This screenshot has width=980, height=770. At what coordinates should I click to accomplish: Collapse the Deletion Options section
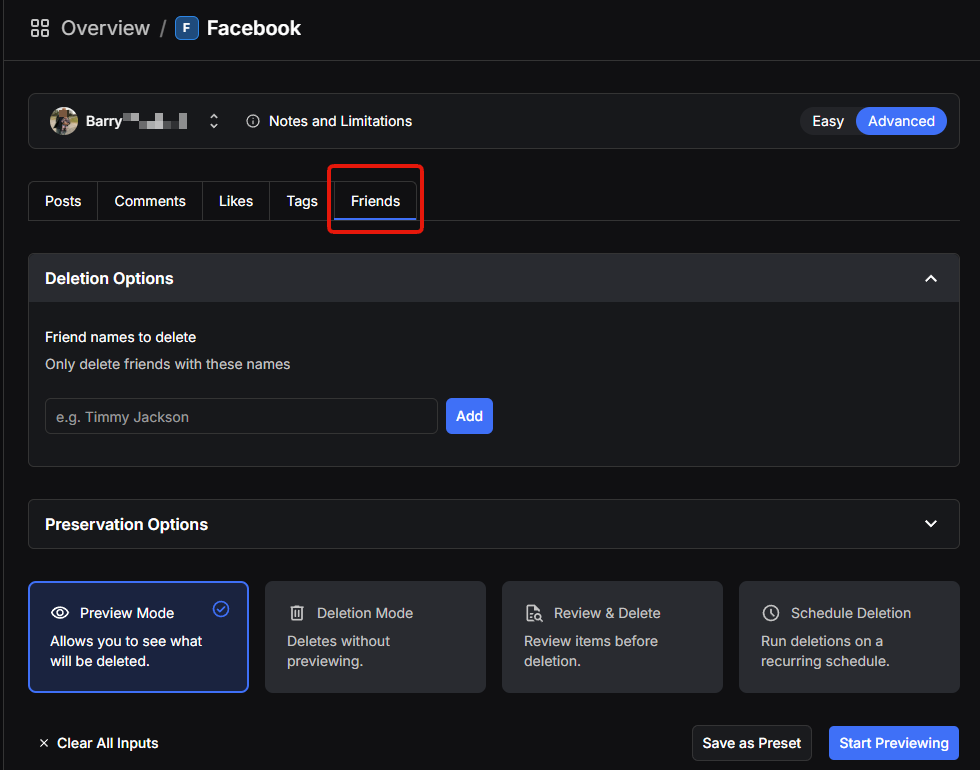pyautogui.click(x=931, y=279)
